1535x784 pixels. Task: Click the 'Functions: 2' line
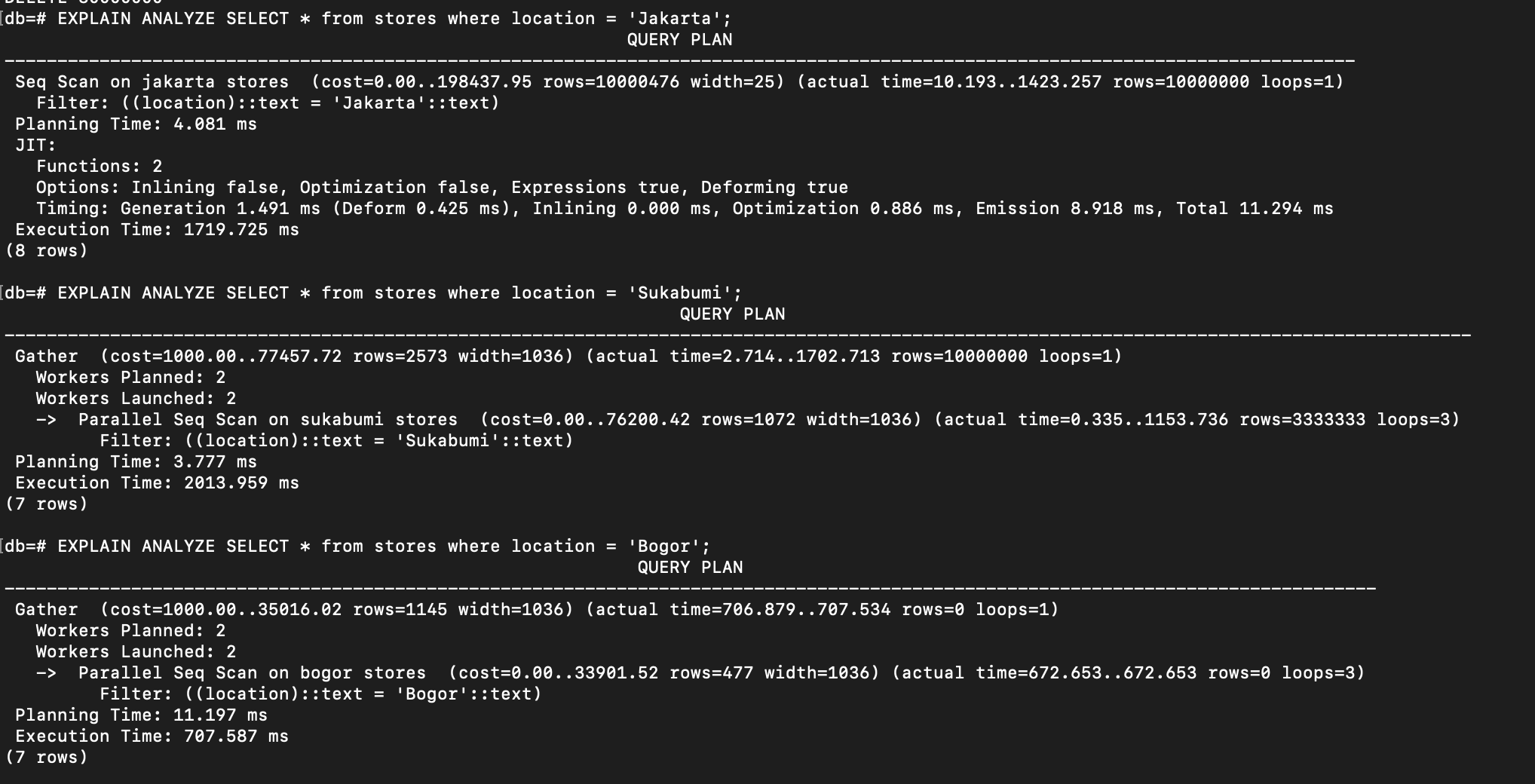[99, 167]
